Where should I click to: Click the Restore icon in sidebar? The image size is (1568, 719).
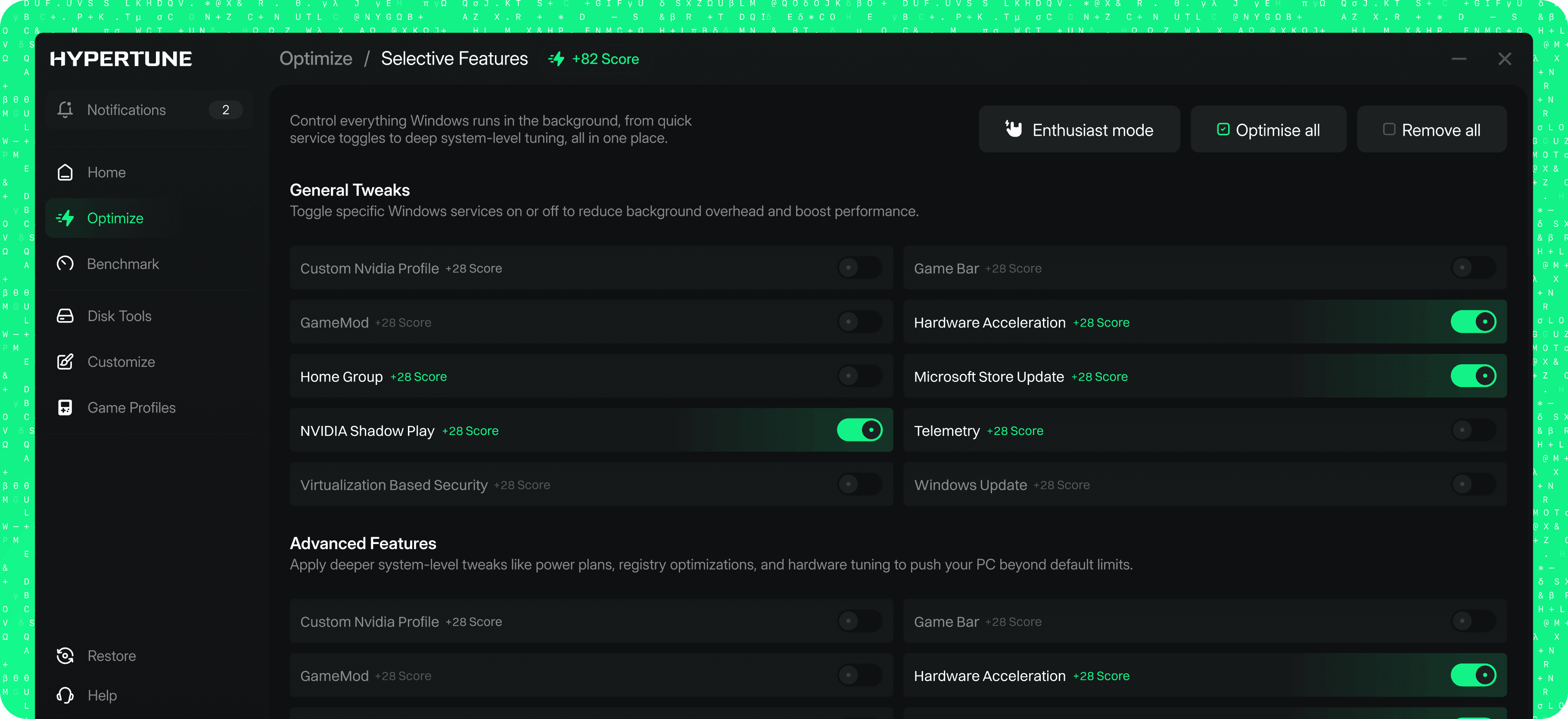[x=65, y=656]
